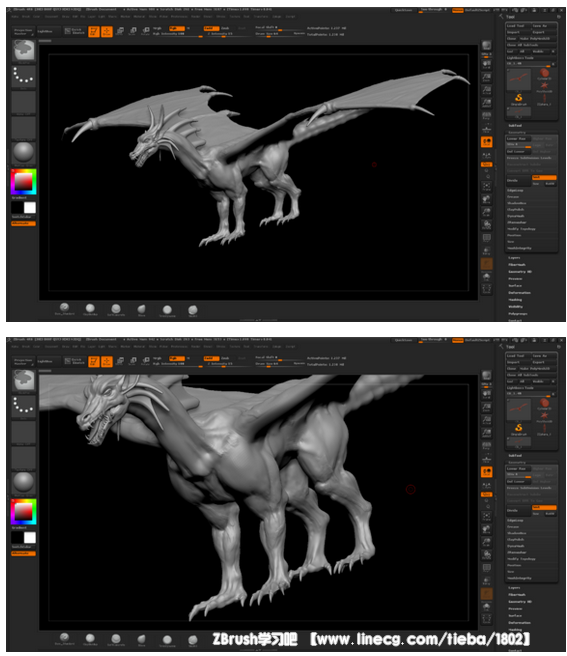Open Quick Sketch in top screenshot
Screen dimensions: 567x656
click(x=74, y=31)
